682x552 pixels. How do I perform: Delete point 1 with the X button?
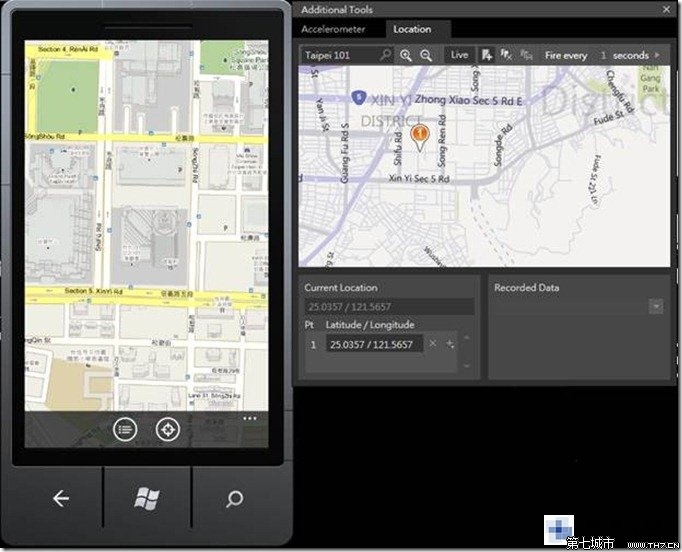point(433,344)
